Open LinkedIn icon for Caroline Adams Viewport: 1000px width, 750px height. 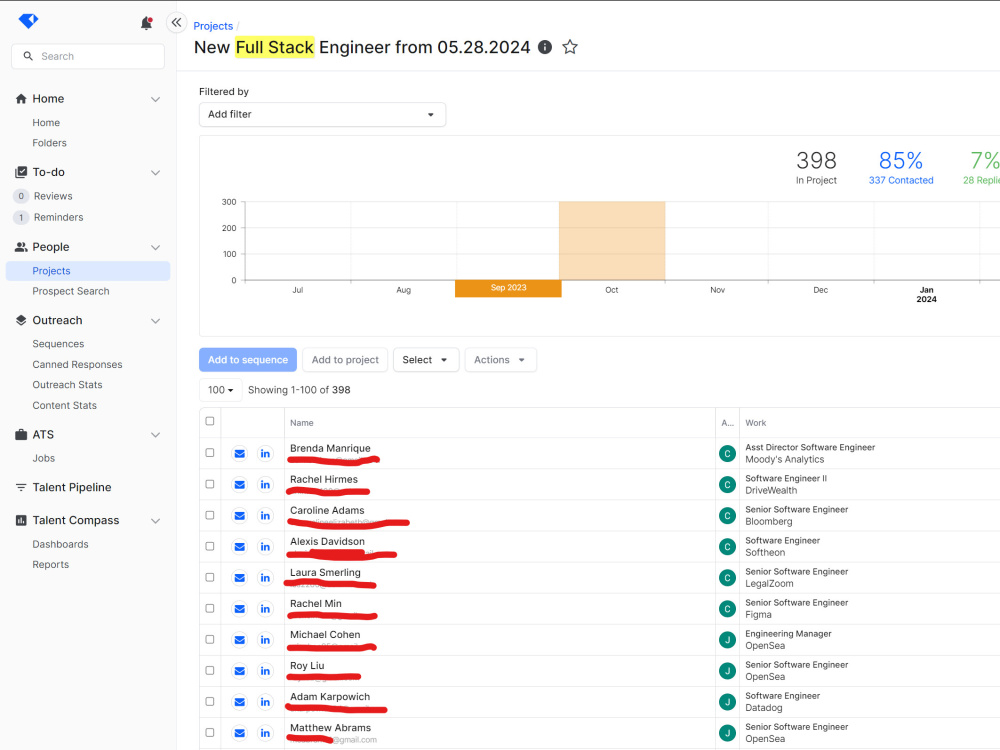click(x=265, y=515)
